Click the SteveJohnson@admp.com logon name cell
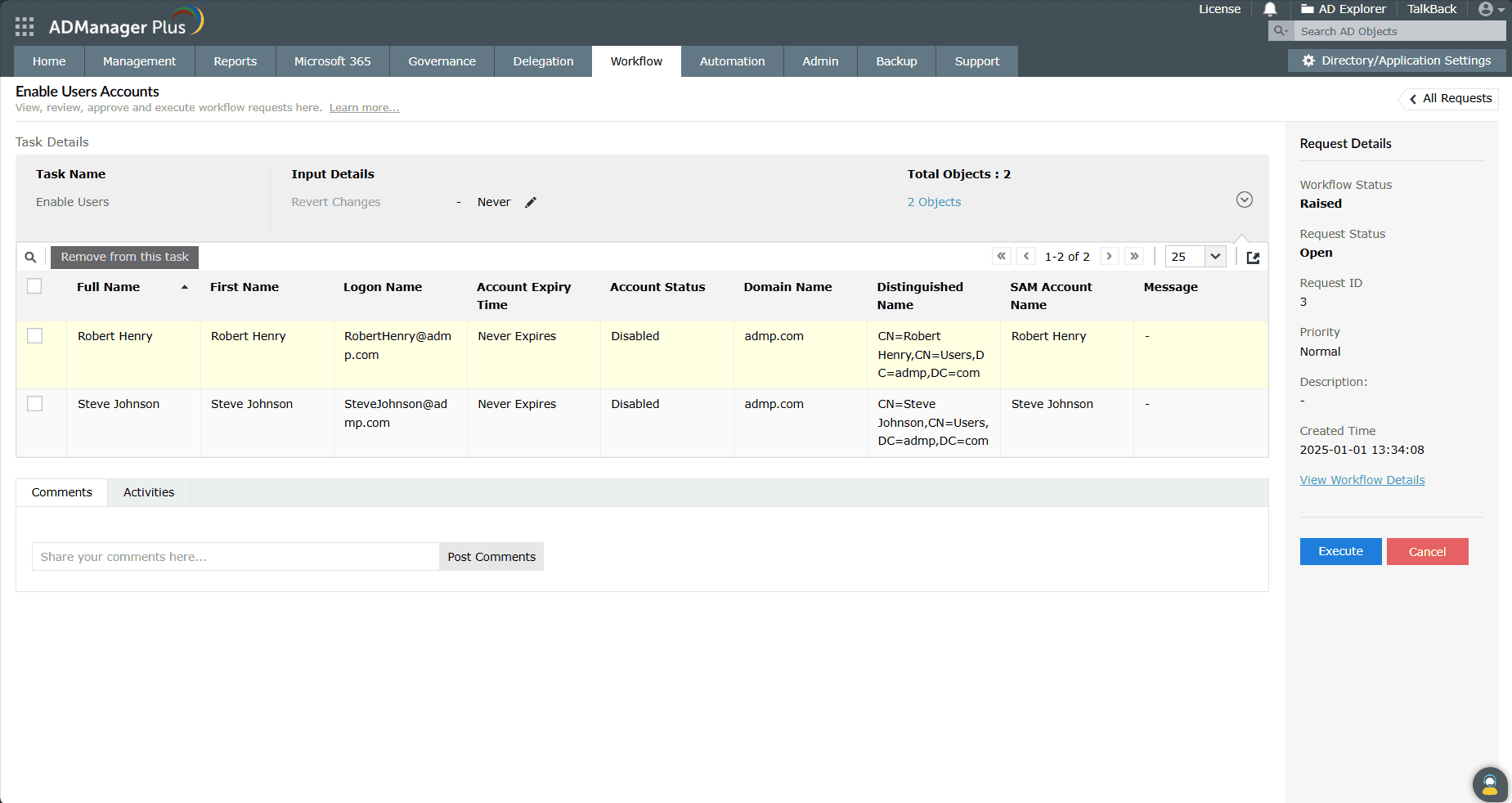The height and width of the screenshot is (803, 1512). (x=401, y=423)
